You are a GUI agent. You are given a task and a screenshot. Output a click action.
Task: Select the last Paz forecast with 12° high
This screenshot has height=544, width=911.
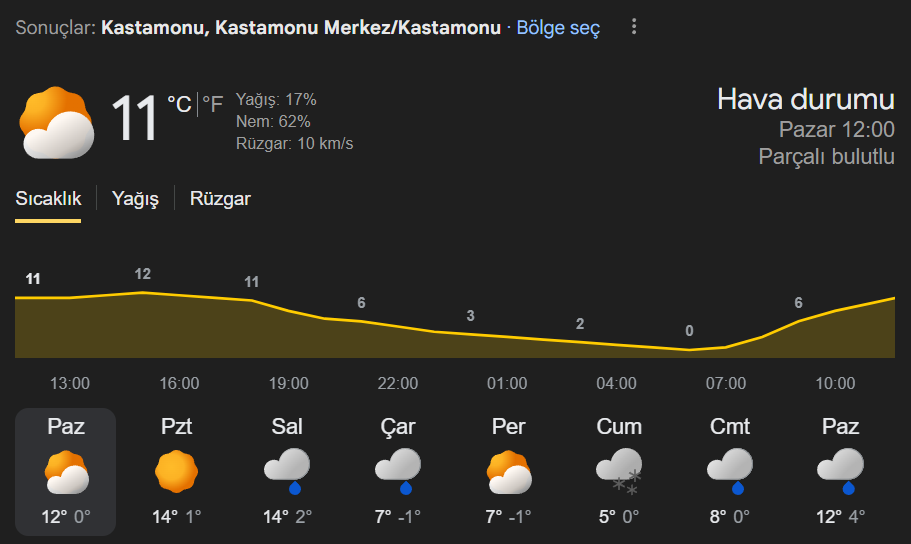(x=840, y=472)
